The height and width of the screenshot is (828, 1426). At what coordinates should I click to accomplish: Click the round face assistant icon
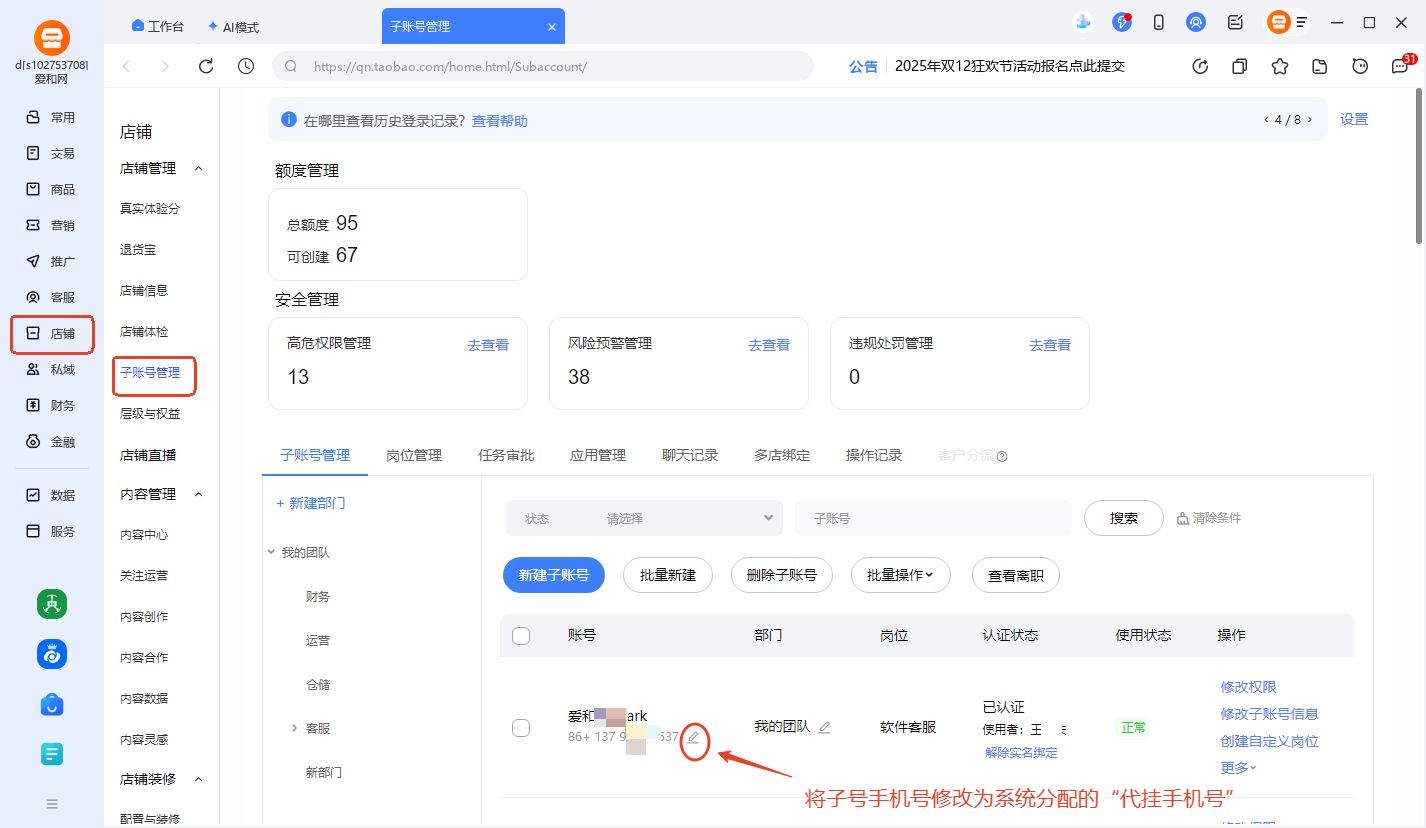click(1360, 66)
